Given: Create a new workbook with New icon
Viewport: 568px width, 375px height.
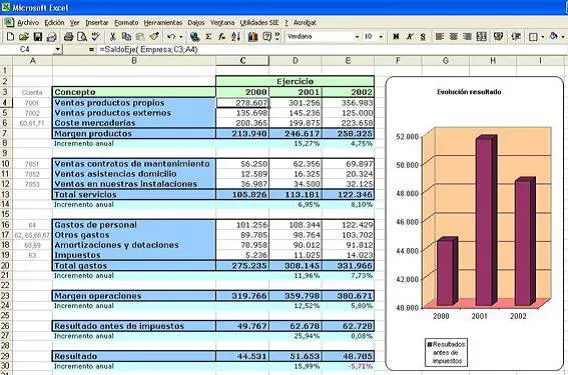Looking at the screenshot, I should coord(11,37).
